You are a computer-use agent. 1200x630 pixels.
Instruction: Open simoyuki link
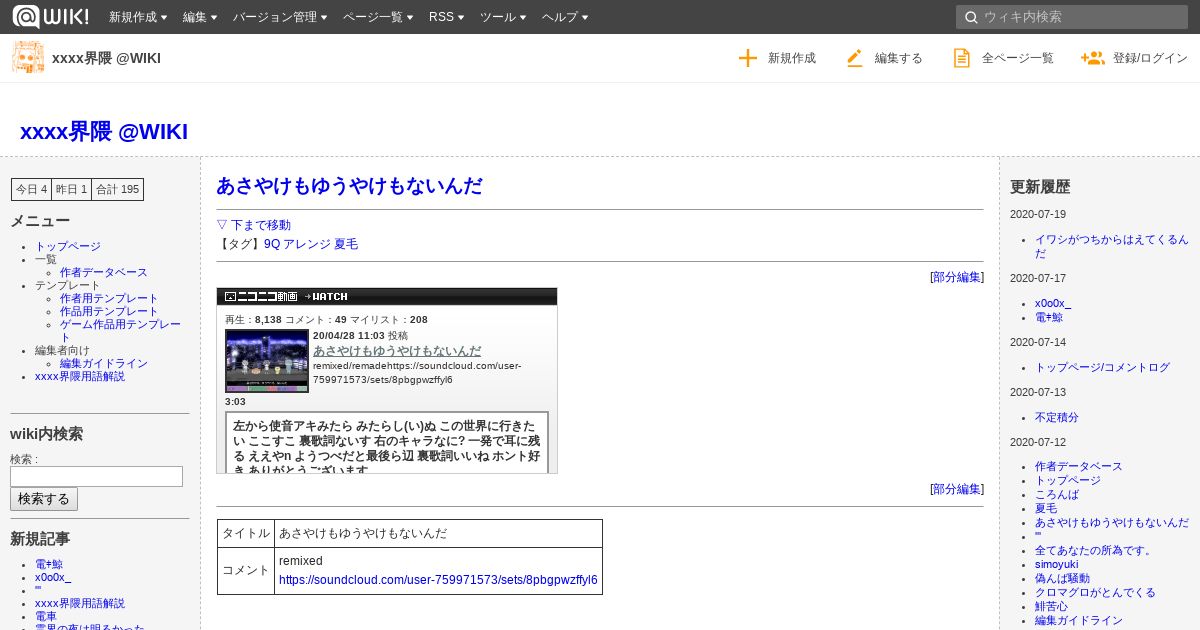(1057, 564)
